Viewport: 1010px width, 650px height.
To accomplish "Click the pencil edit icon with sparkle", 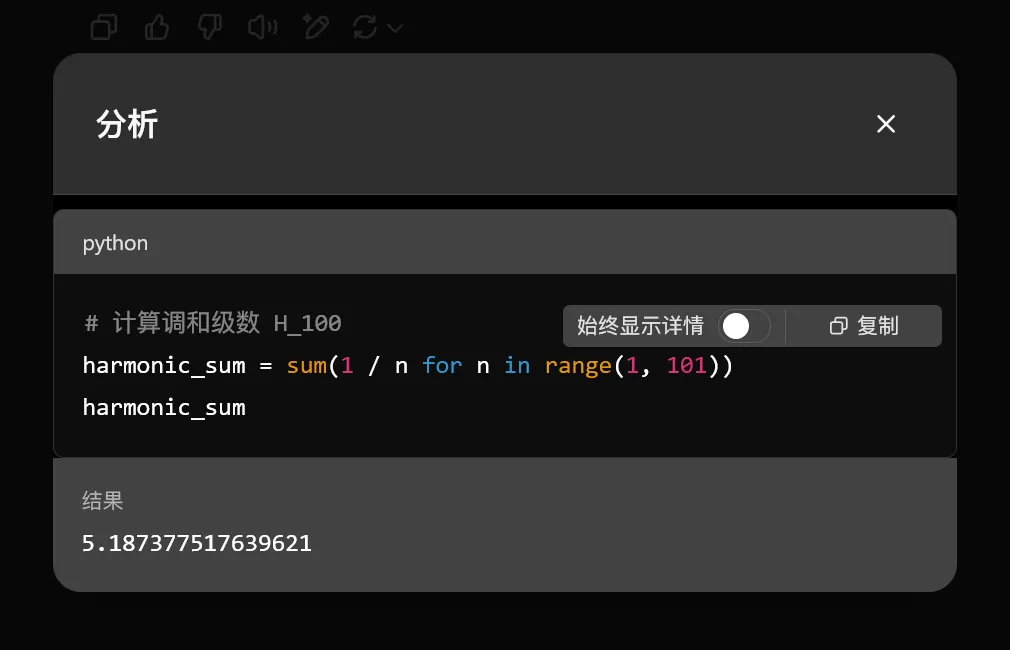I will tap(315, 27).
